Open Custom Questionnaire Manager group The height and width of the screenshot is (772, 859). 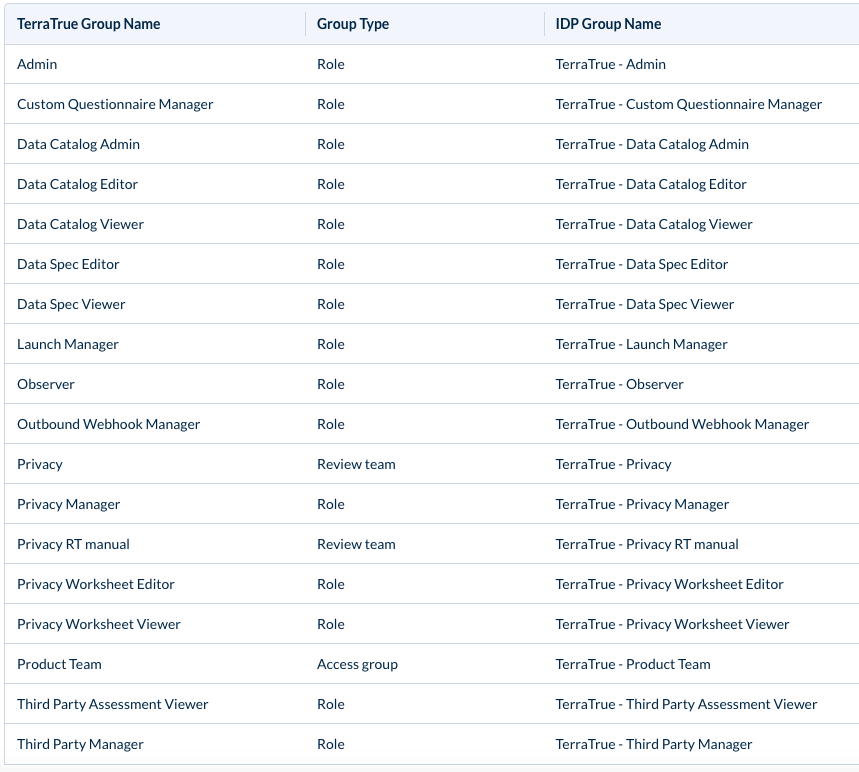click(115, 104)
